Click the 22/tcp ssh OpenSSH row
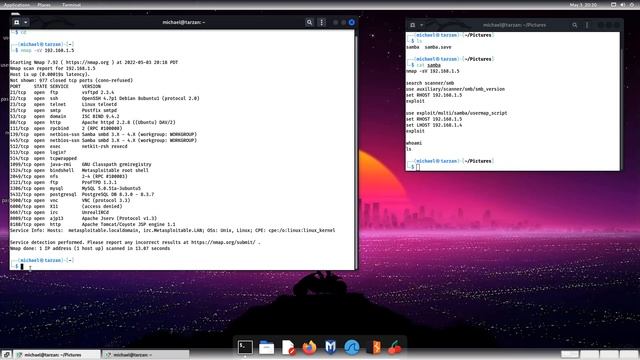This screenshot has height=360, width=640. tap(104, 98)
